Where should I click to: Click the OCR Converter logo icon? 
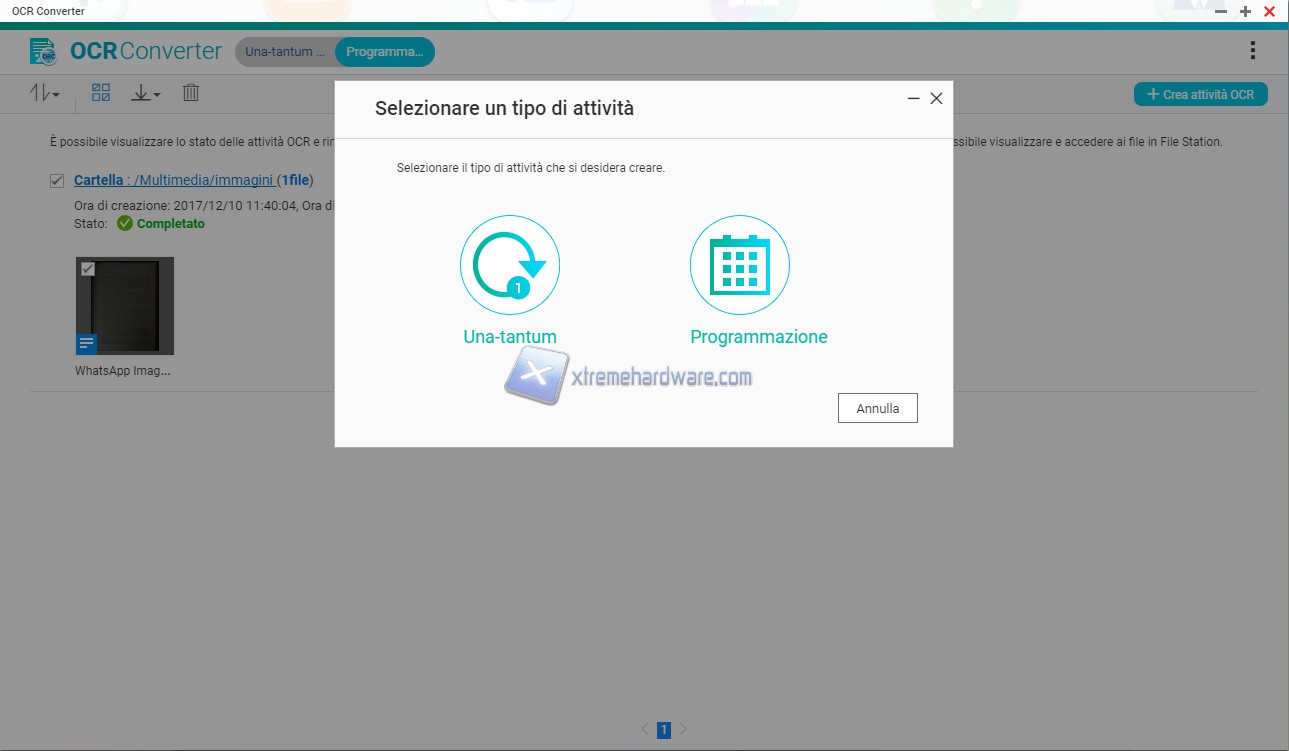pos(43,51)
